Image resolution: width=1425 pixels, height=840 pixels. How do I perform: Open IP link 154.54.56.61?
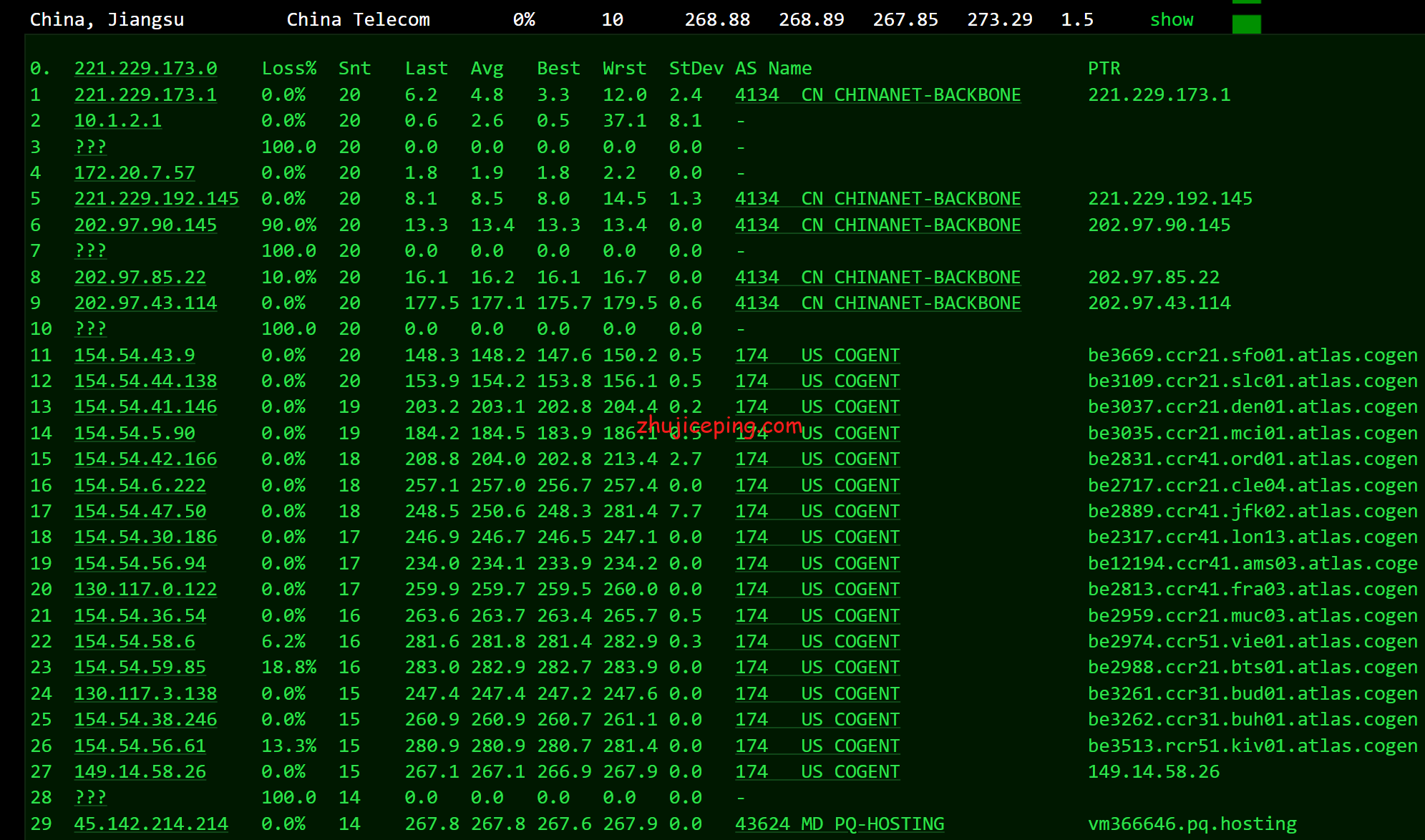tap(140, 746)
